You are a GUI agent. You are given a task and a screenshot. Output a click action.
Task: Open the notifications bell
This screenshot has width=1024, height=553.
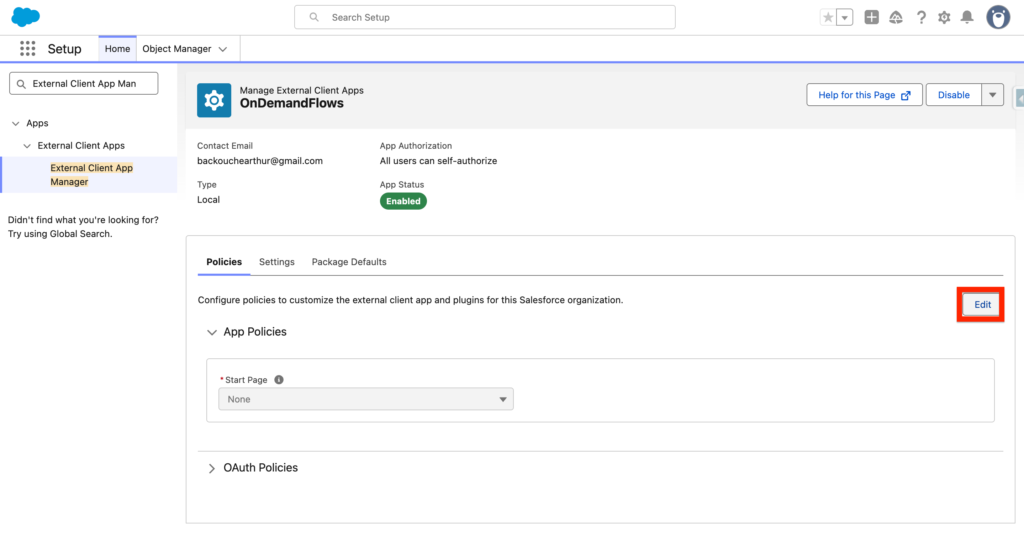(x=967, y=17)
